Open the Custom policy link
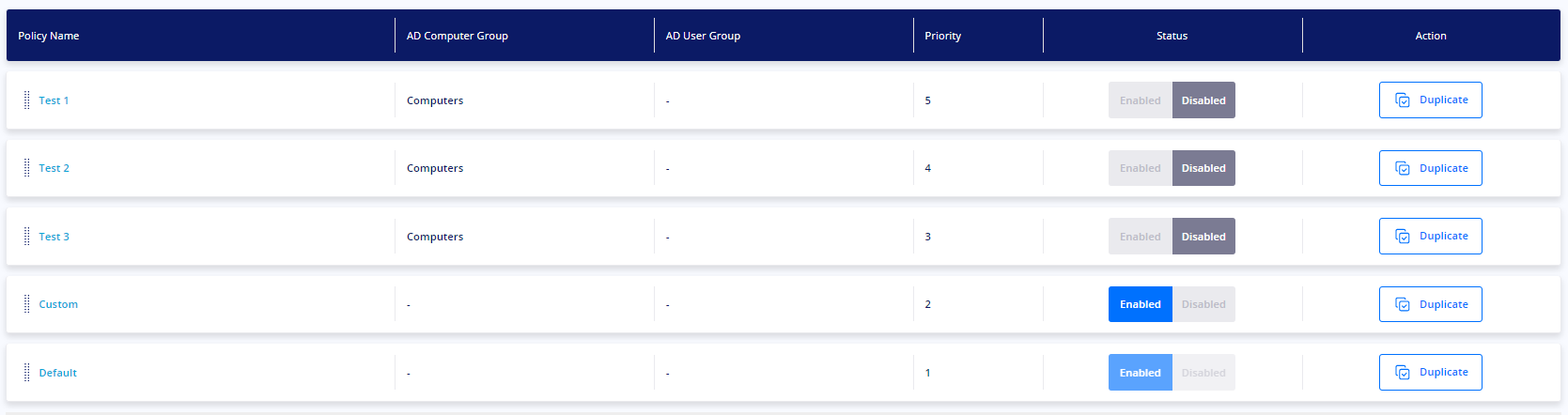This screenshot has width=1568, height=415. click(58, 304)
